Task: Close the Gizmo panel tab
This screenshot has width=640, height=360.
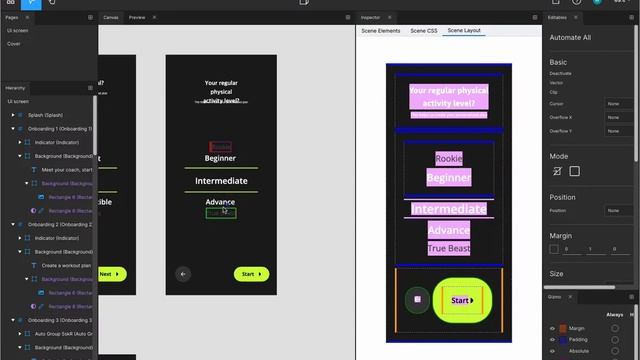Action: pyautogui.click(x=570, y=297)
